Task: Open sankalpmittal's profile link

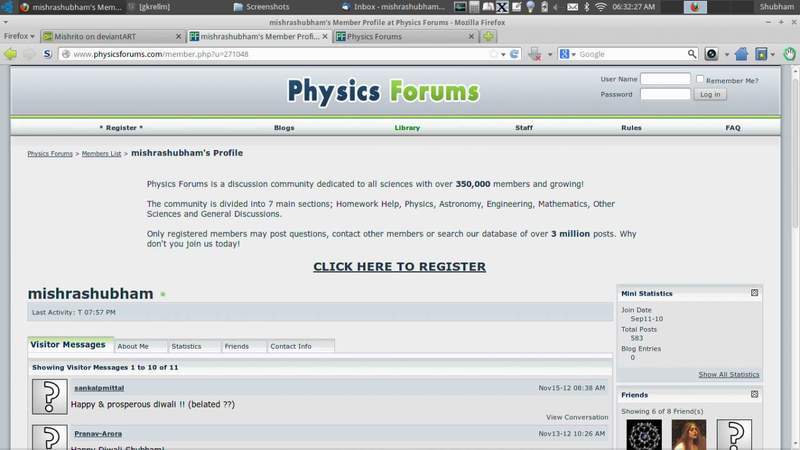Action: pyautogui.click(x=99, y=388)
